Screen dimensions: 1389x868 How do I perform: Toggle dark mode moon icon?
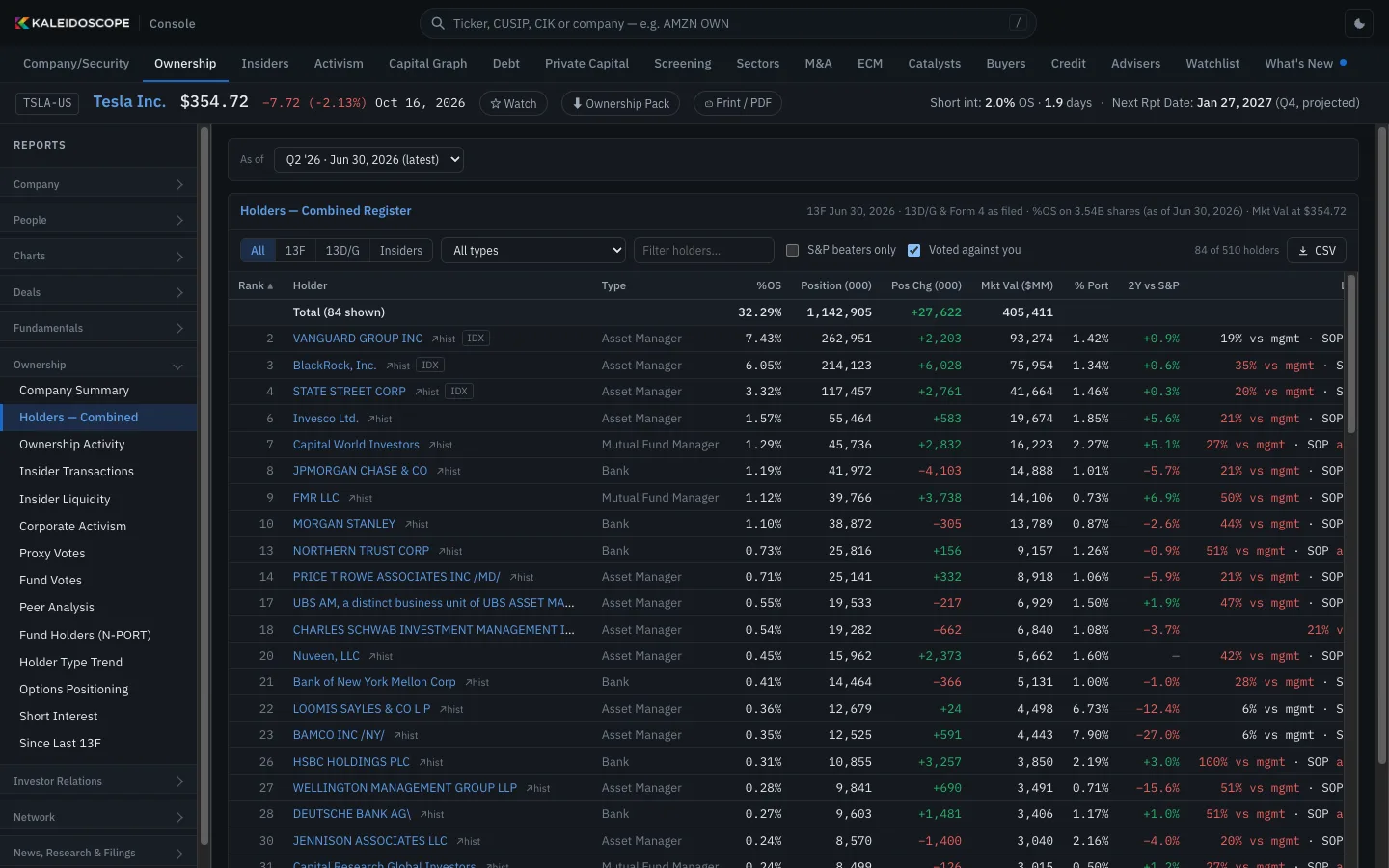pyautogui.click(x=1360, y=23)
